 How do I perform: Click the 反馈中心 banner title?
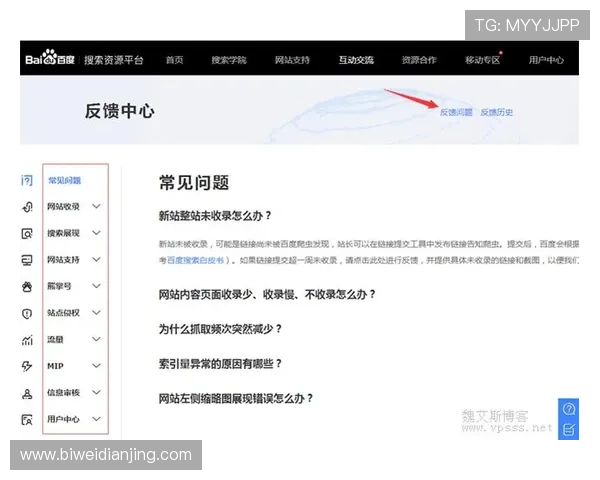click(120, 111)
